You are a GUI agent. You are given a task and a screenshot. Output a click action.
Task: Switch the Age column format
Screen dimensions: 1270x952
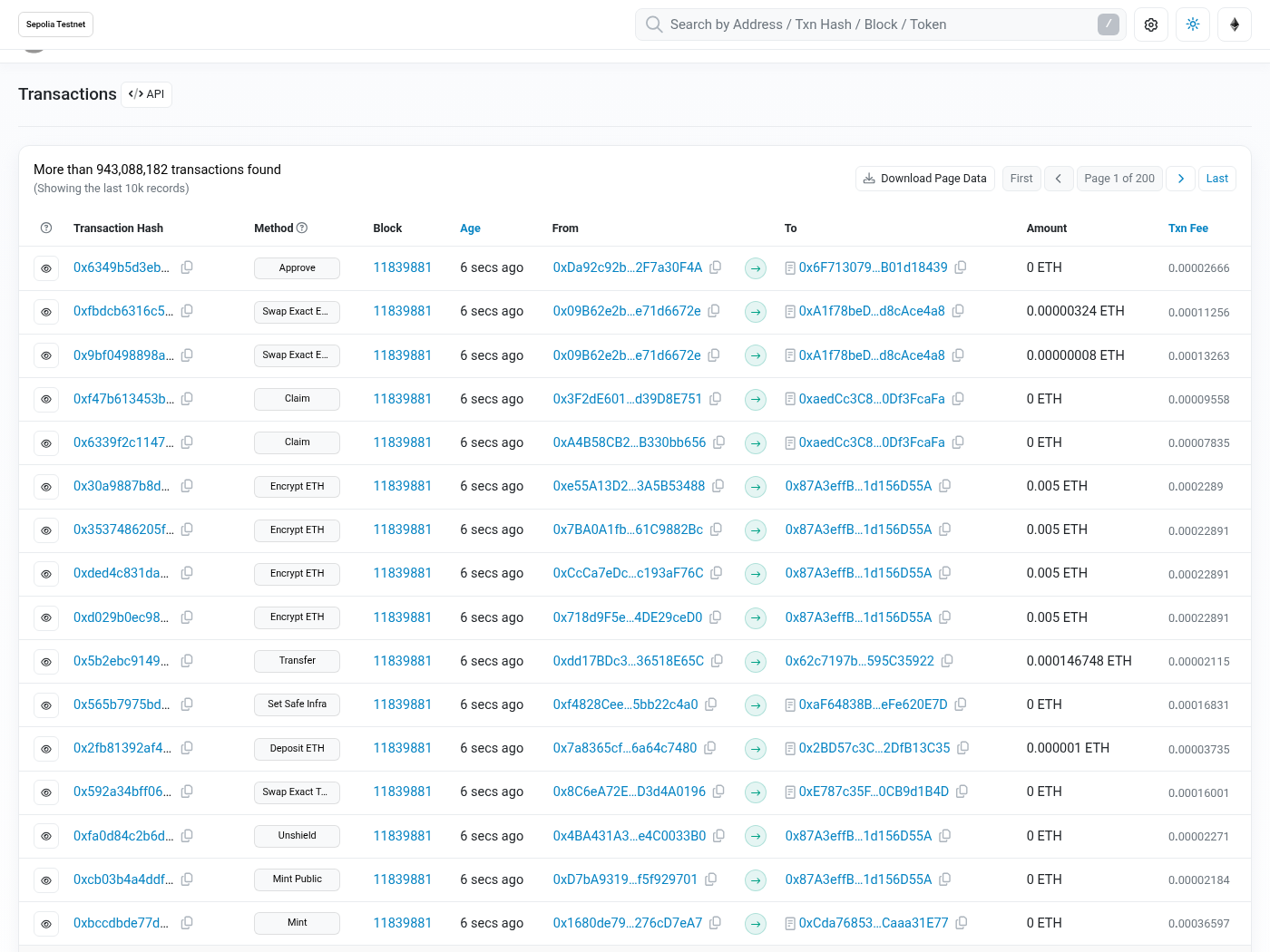click(x=470, y=228)
